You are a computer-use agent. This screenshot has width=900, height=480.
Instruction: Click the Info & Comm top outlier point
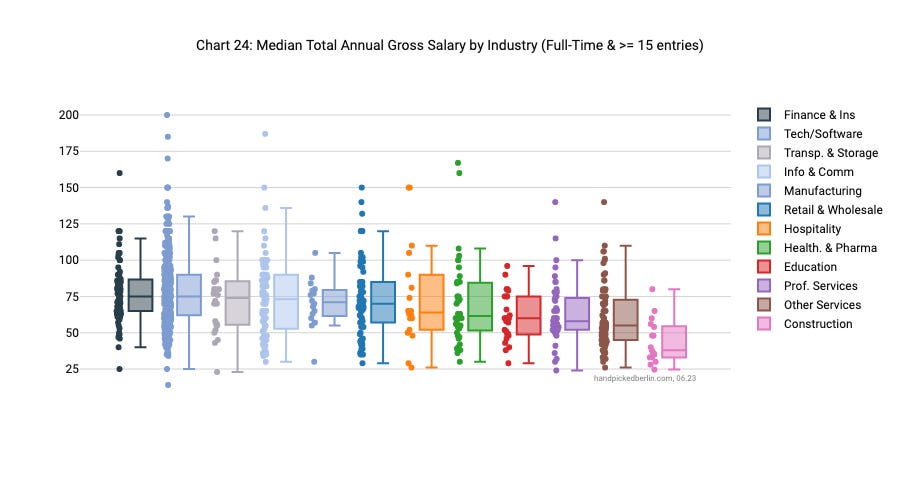265,134
